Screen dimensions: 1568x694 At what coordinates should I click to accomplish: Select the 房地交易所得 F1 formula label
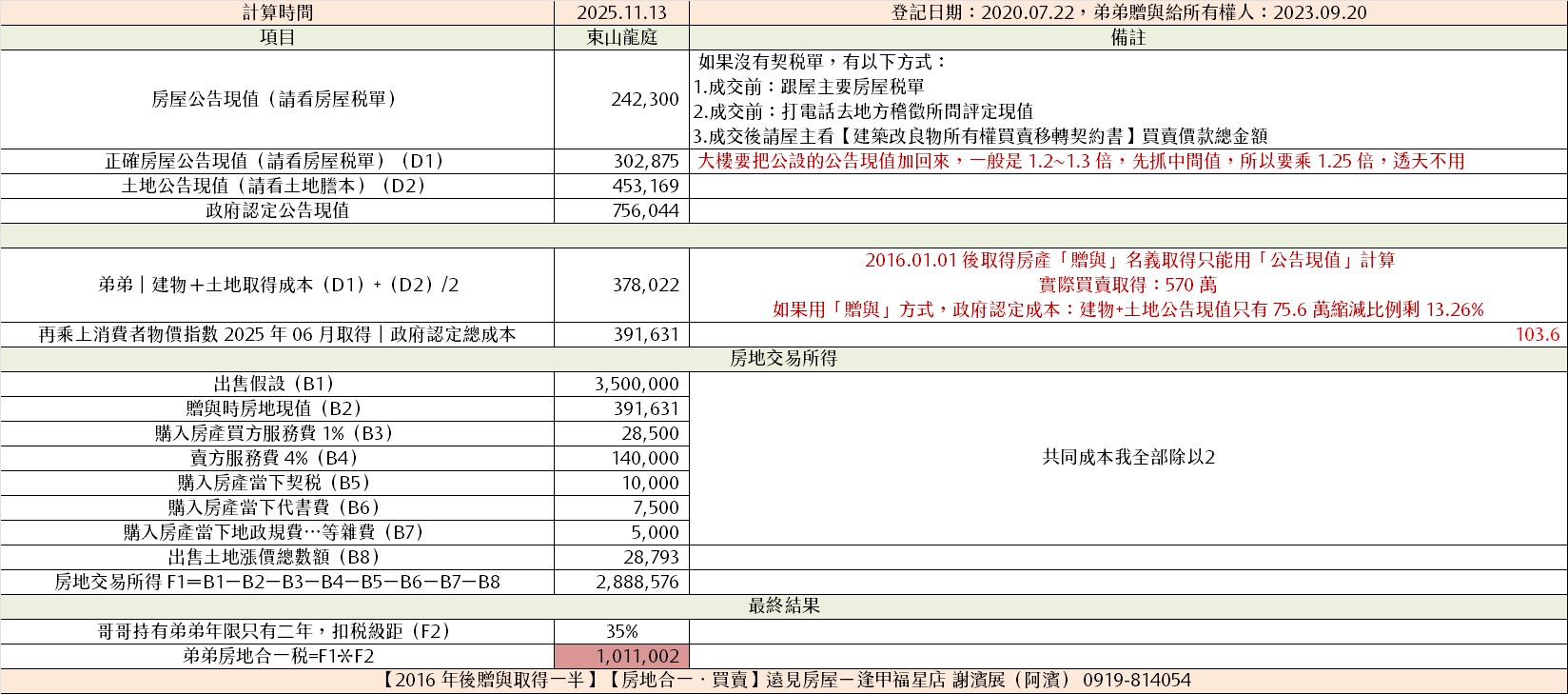click(x=277, y=582)
